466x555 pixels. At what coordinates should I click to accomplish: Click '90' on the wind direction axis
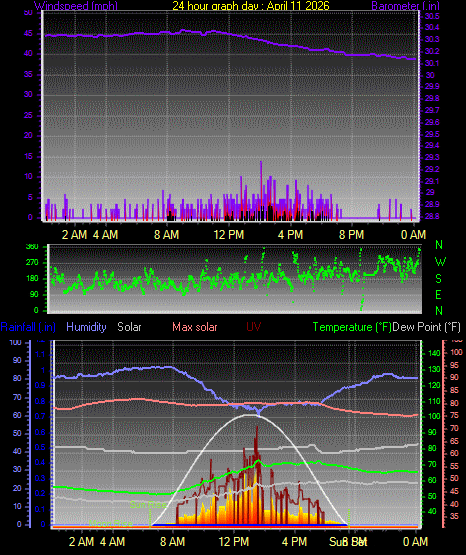click(x=34, y=294)
